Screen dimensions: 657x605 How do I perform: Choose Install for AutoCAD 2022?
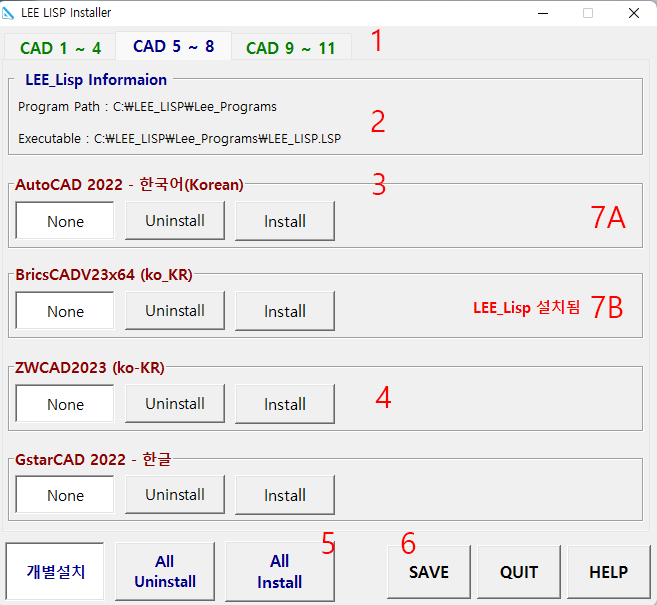285,221
